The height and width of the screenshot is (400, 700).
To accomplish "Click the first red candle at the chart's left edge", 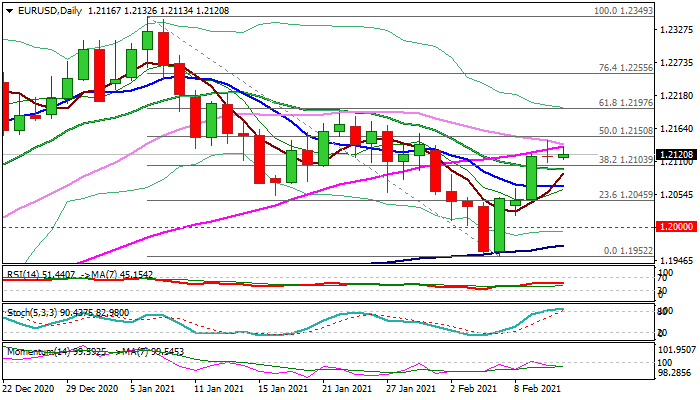I will pyautogui.click(x=3, y=105).
